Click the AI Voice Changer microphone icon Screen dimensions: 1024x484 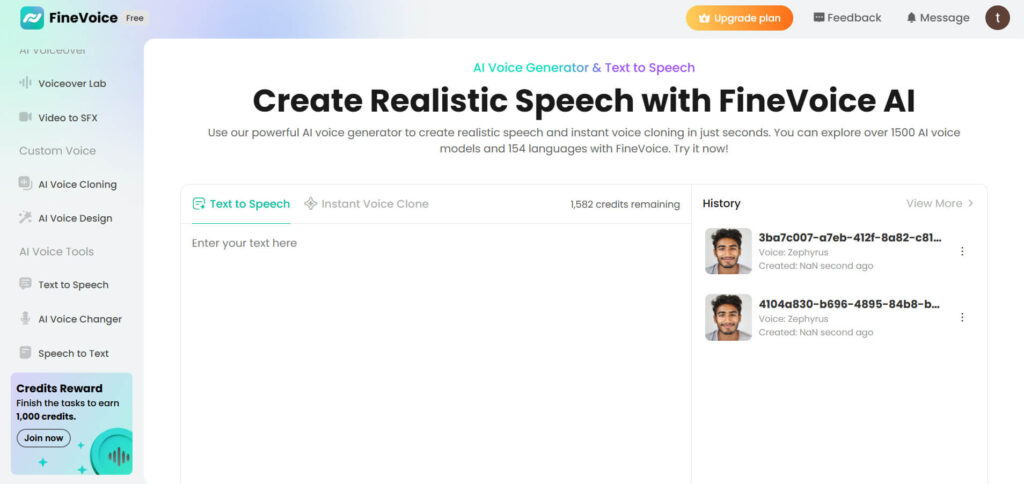tap(25, 318)
